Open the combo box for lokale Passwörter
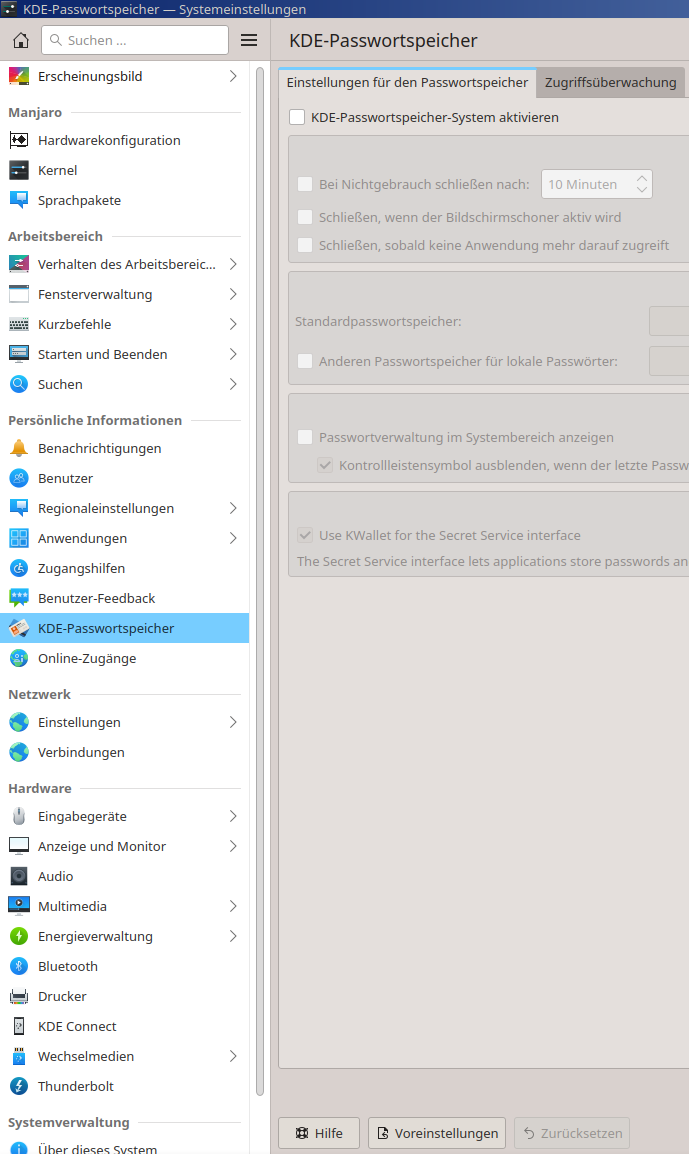The height and width of the screenshot is (1154, 689). [x=669, y=361]
